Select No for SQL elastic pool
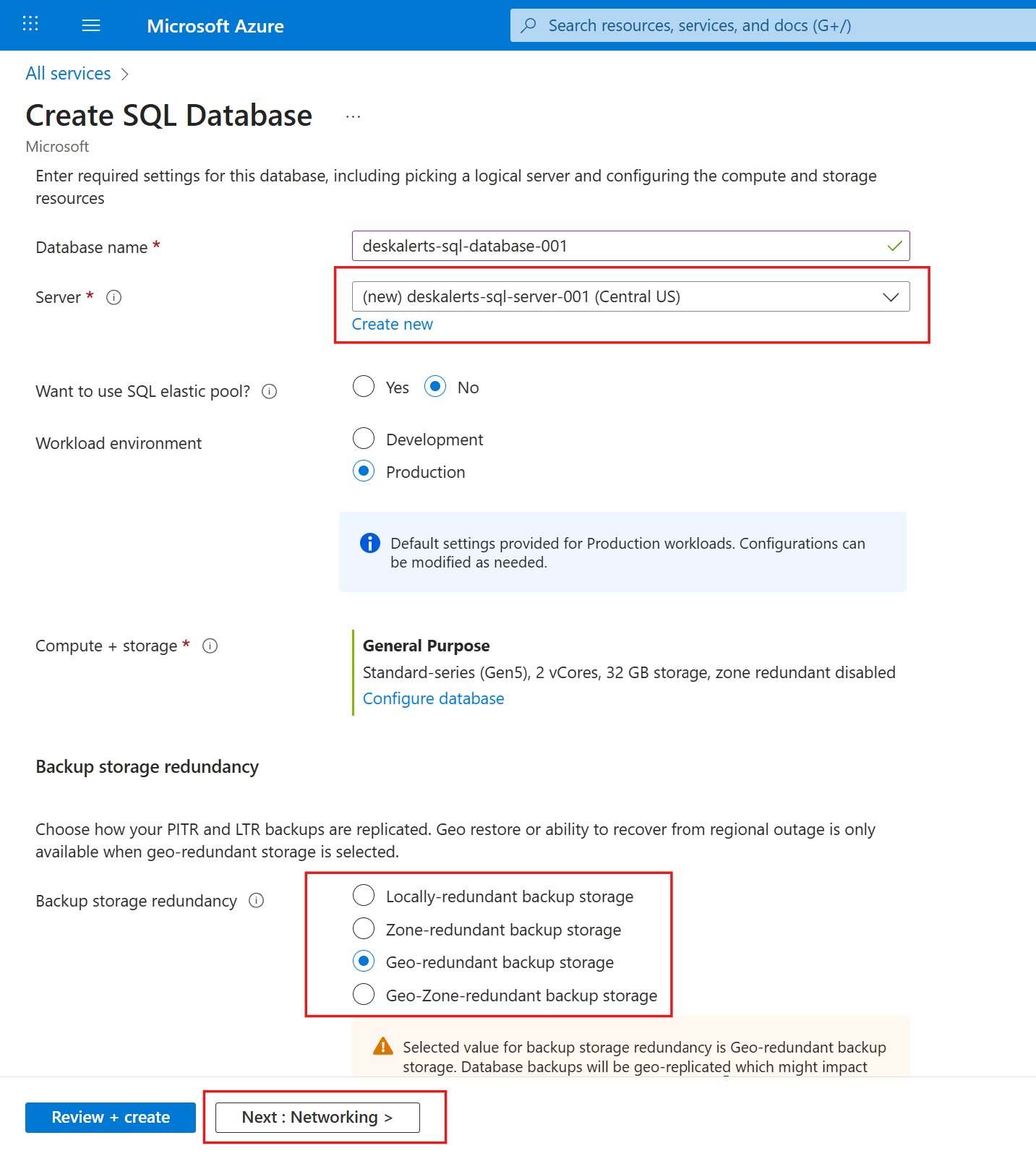This screenshot has height=1156, width=1036. click(435, 386)
